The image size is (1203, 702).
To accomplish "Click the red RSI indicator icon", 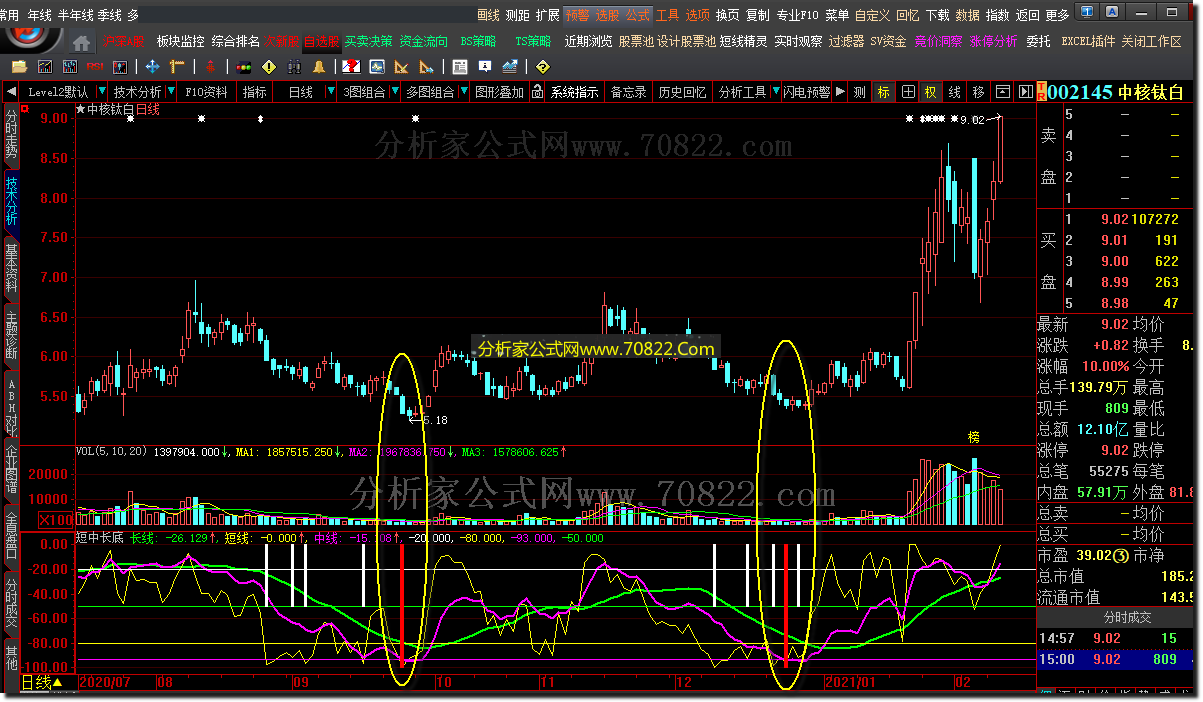I will point(94,66).
